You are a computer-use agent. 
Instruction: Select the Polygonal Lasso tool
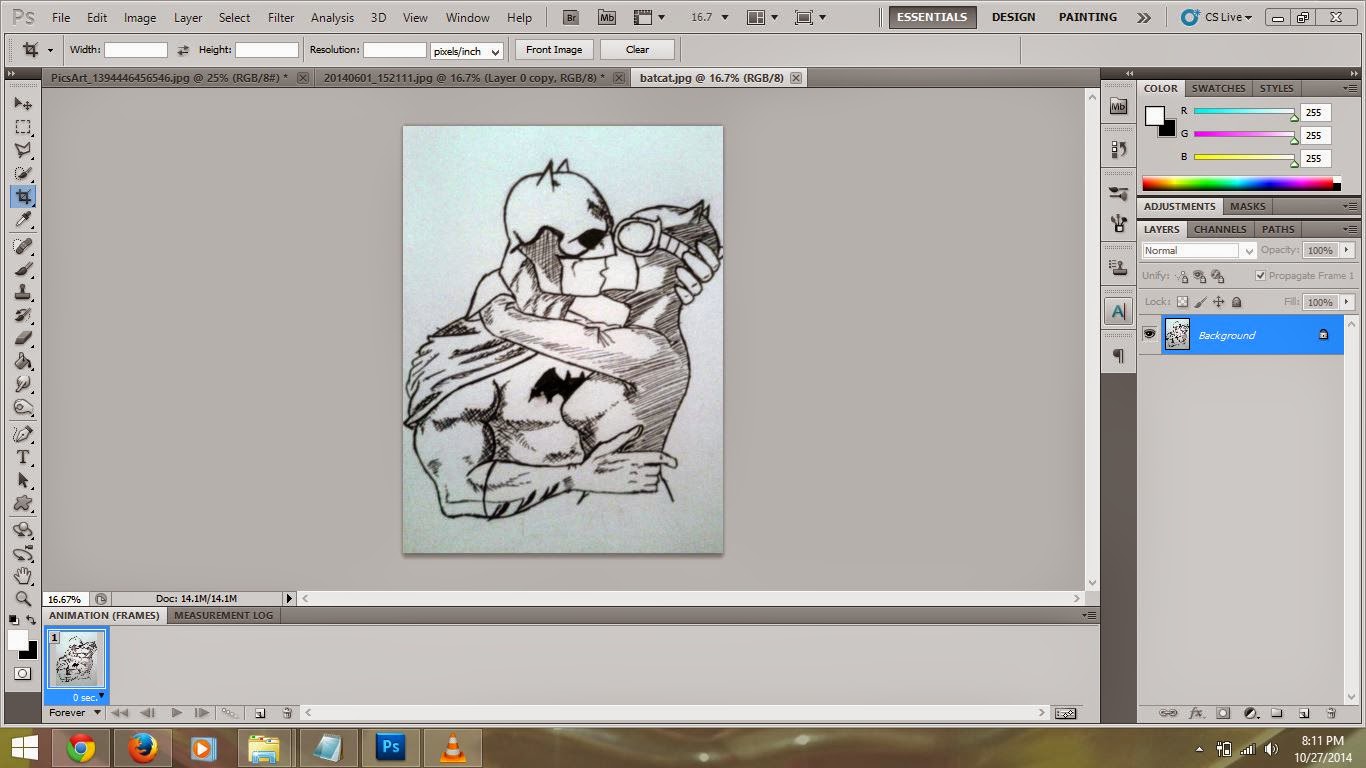23,150
